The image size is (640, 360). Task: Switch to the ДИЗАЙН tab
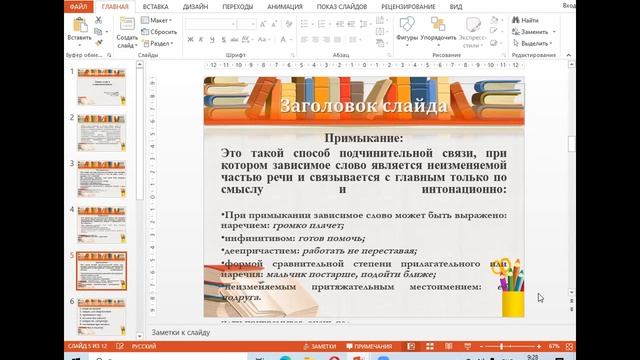(196, 7)
